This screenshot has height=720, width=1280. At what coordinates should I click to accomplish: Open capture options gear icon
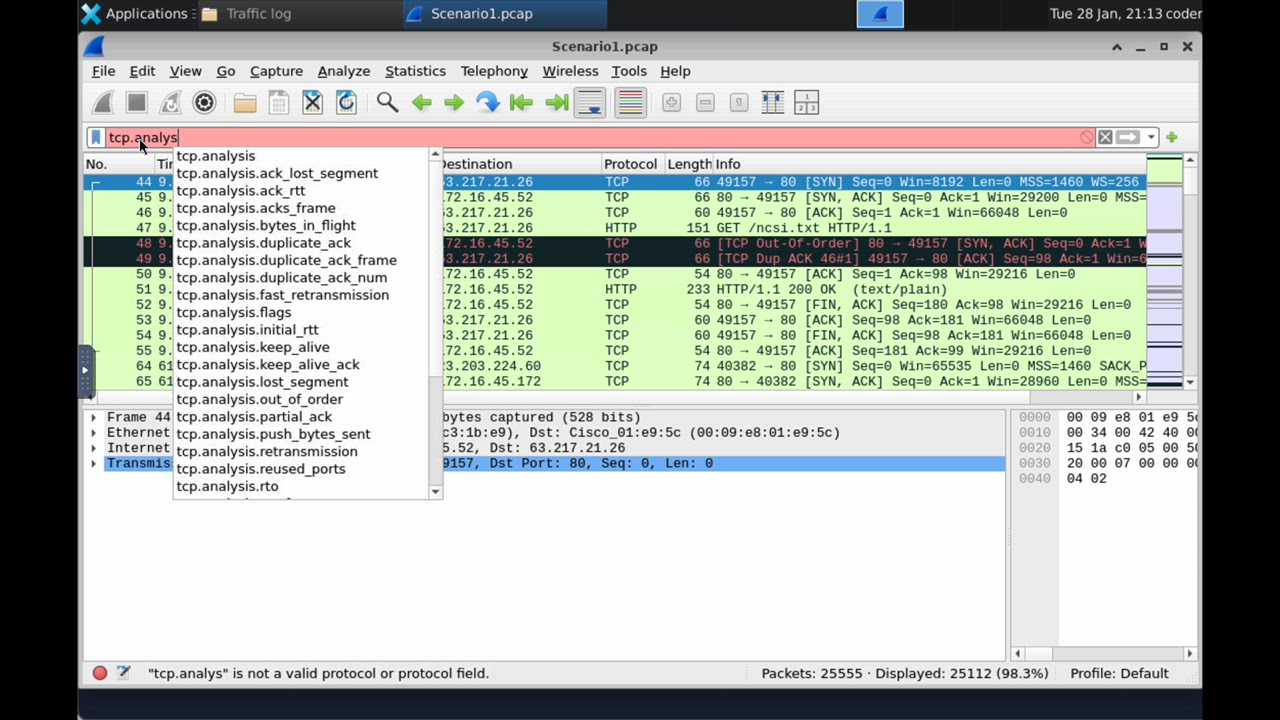(x=204, y=102)
